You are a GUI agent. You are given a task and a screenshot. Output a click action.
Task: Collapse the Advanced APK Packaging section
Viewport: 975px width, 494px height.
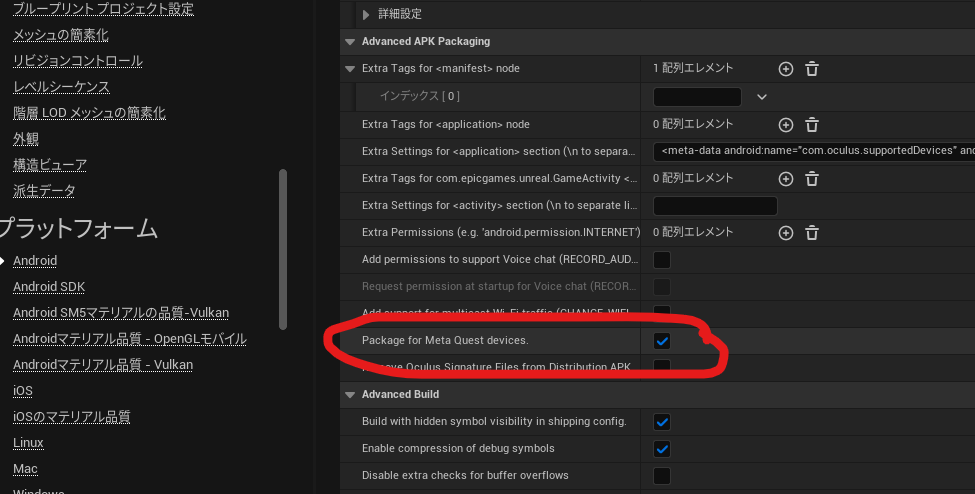pos(350,42)
